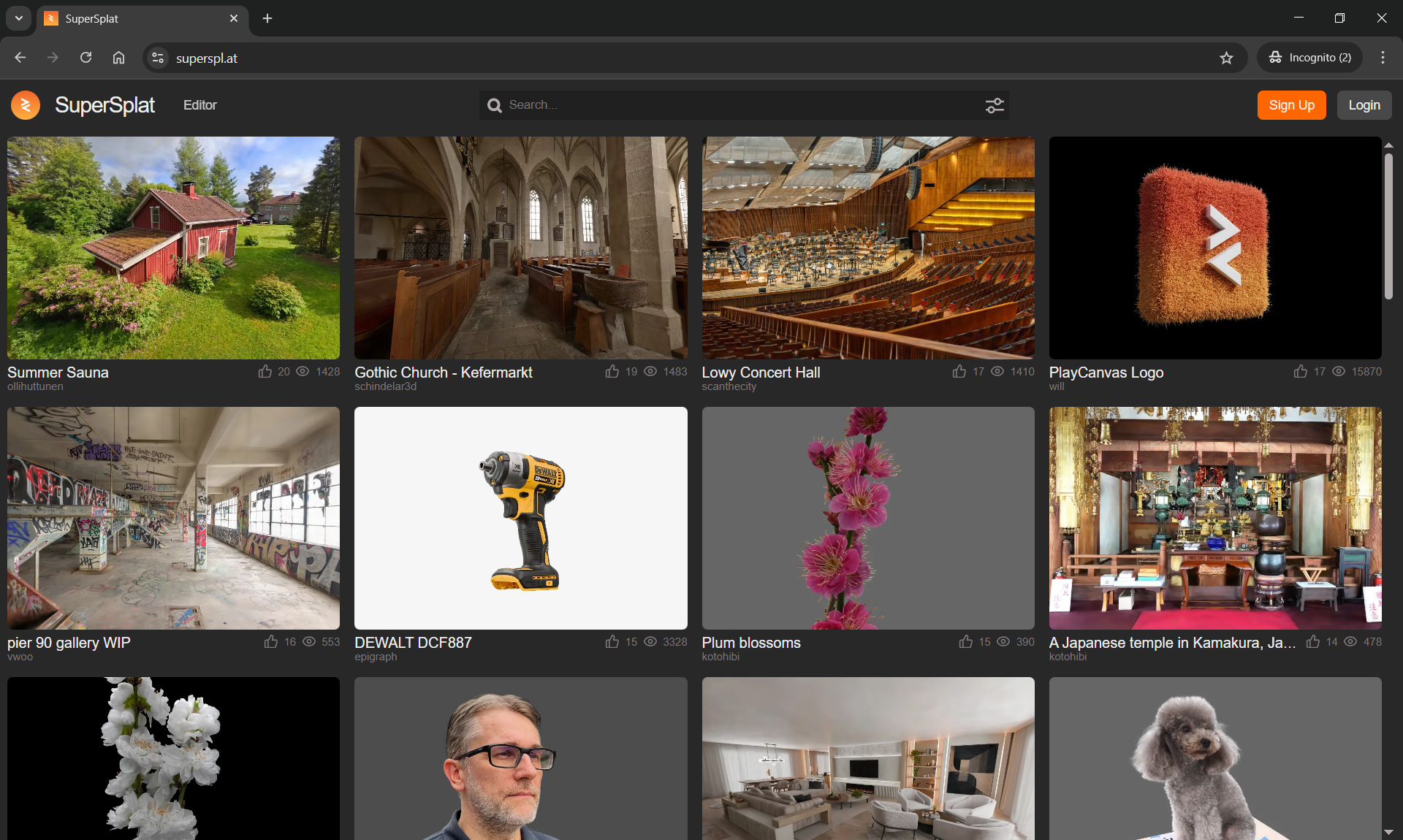The height and width of the screenshot is (840, 1403).
Task: Like the DEWALT DCF887 splat
Action: point(612,642)
